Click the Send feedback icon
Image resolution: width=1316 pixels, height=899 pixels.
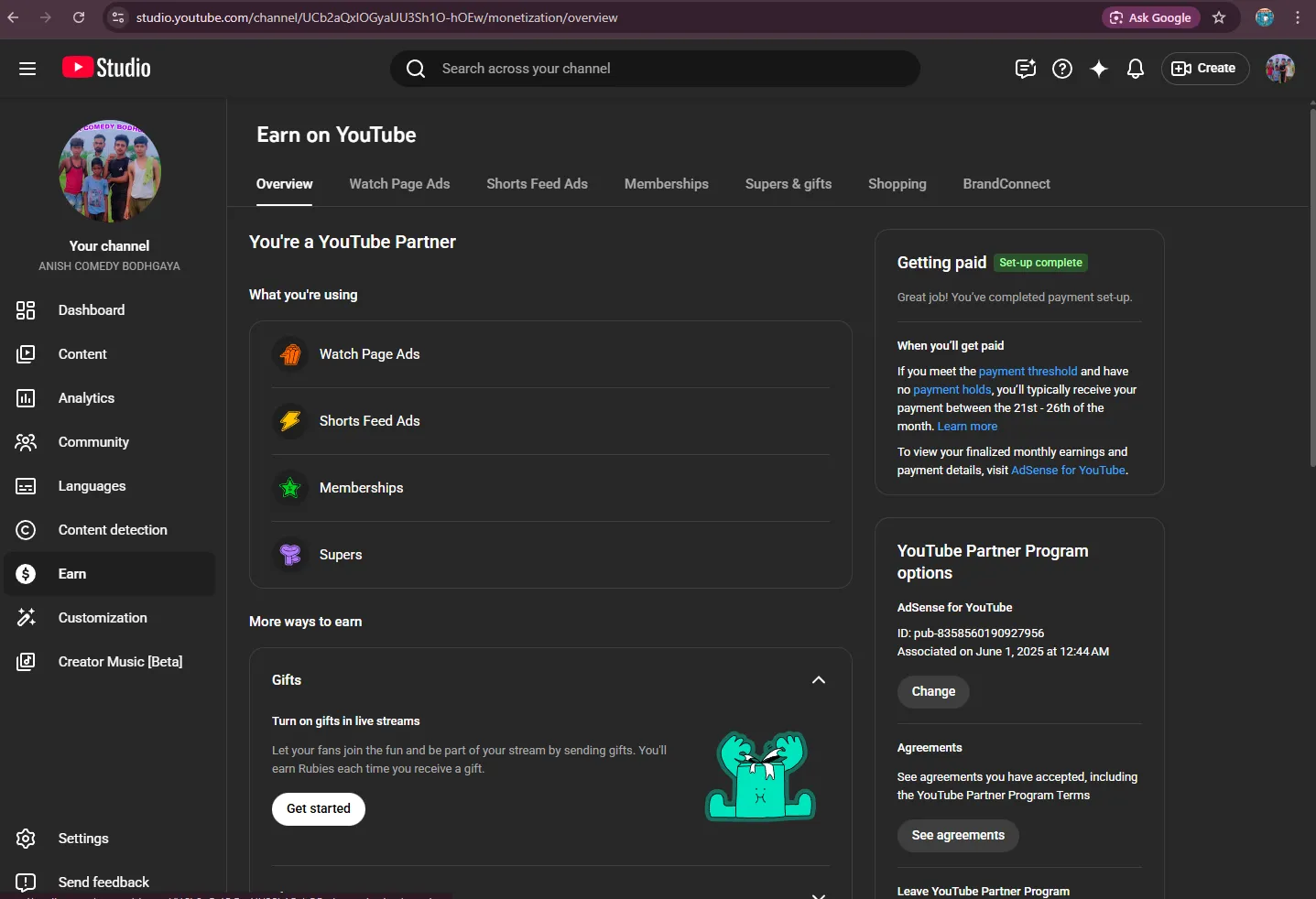click(26, 883)
